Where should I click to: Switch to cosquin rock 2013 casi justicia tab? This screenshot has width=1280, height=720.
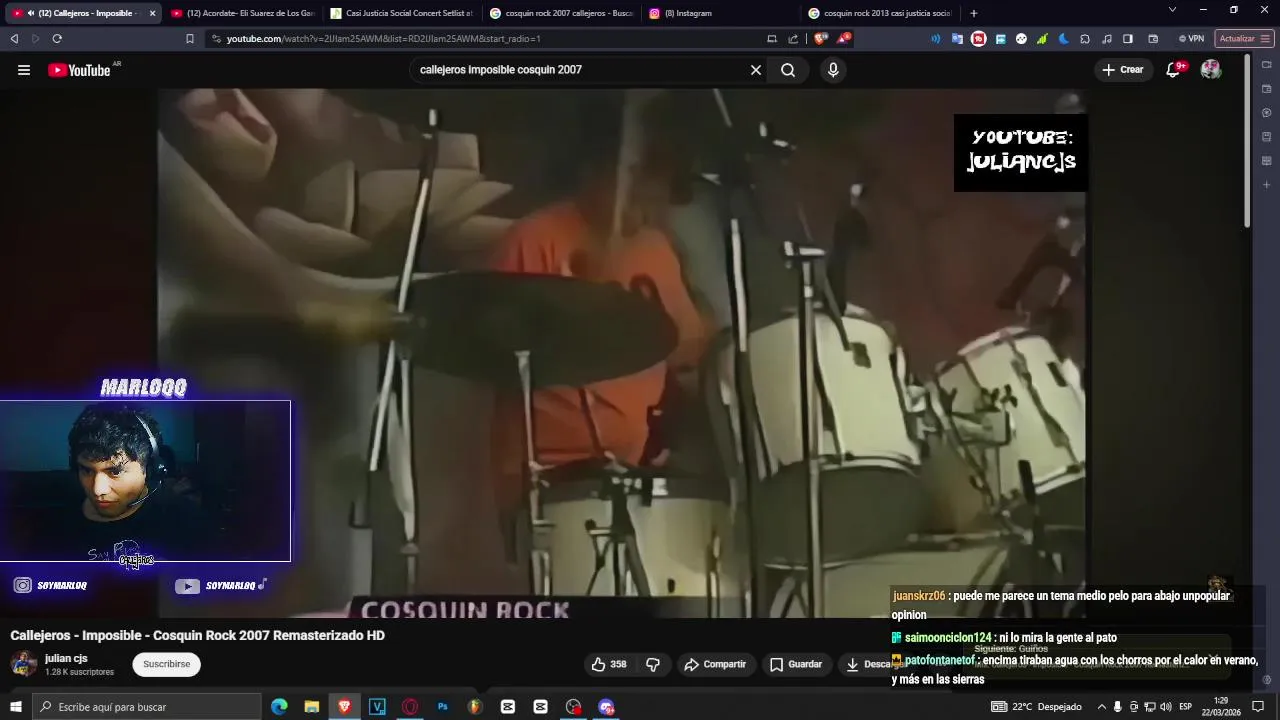pyautogui.click(x=880, y=13)
